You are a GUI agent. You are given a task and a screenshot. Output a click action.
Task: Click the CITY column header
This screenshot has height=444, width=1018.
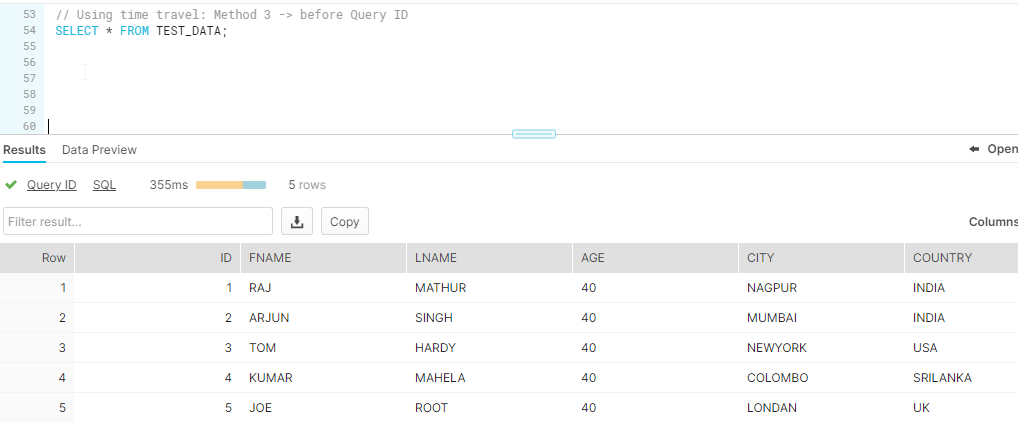pyautogui.click(x=821, y=258)
